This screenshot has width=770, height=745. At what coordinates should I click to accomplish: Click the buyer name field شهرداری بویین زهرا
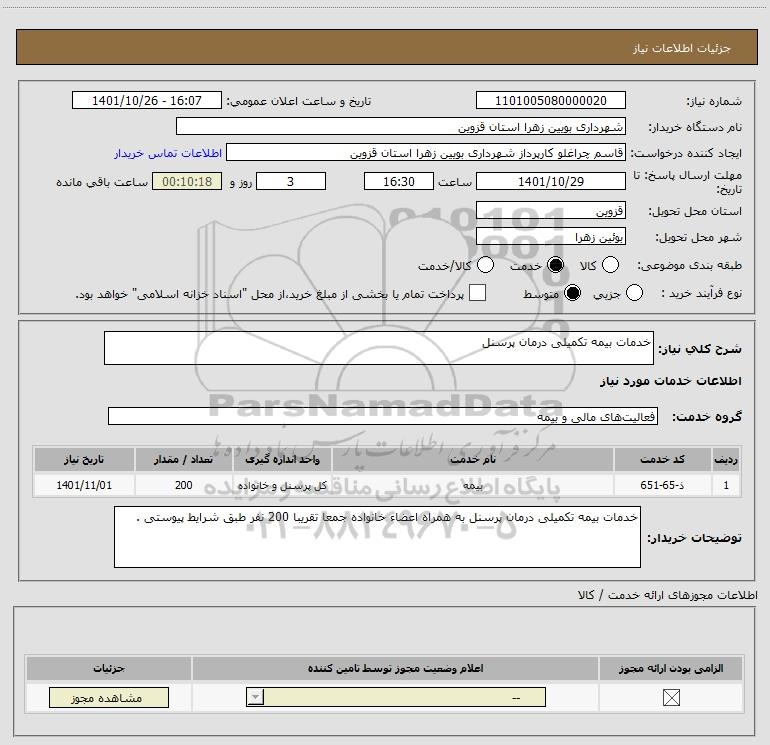tap(401, 126)
